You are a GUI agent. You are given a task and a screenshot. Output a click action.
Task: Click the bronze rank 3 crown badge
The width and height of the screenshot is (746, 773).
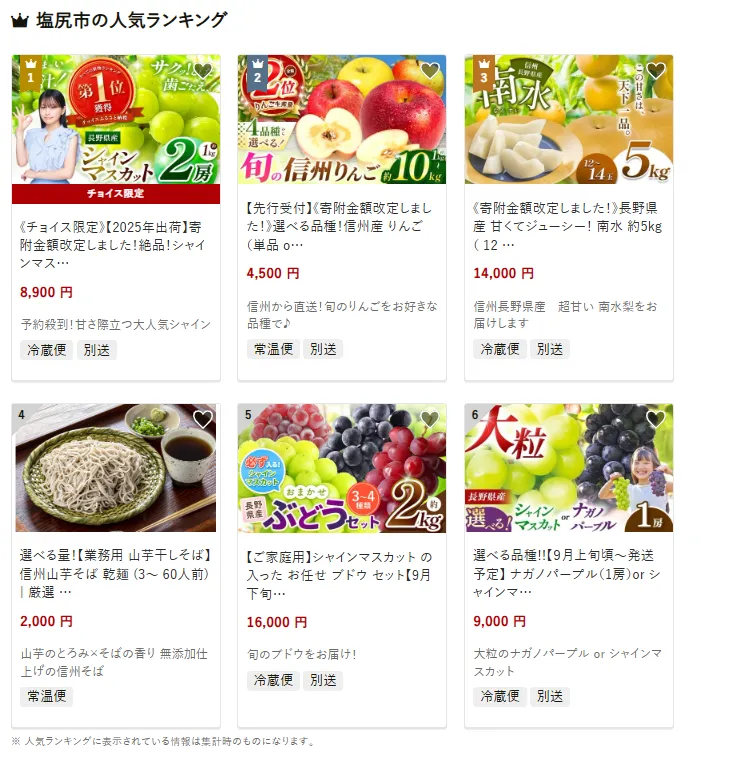pyautogui.click(x=484, y=72)
